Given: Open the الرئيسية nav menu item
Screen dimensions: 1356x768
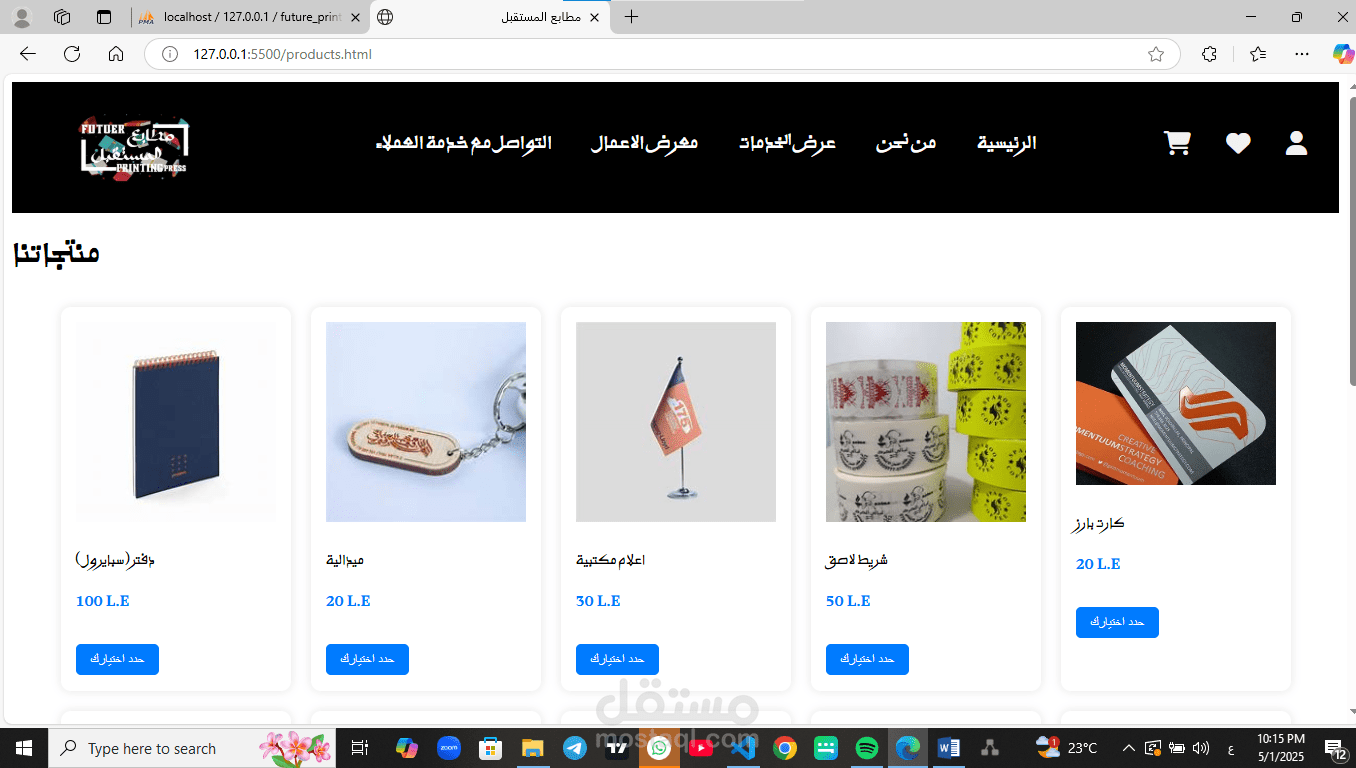Looking at the screenshot, I should 1006,143.
